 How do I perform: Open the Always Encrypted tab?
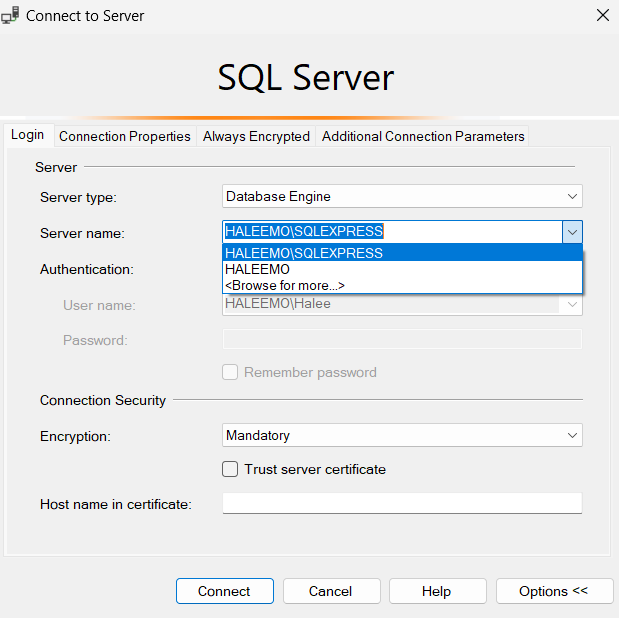256,136
